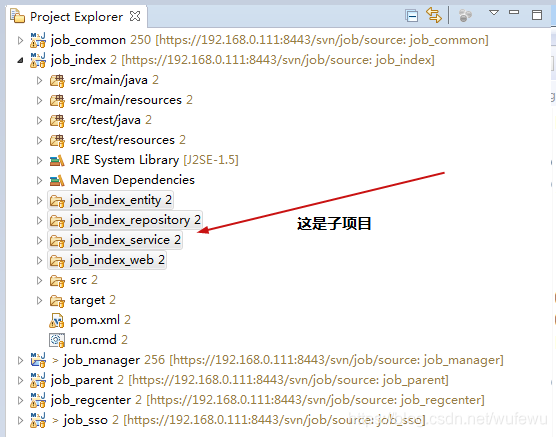
Task: Click the job_index_service folder icon
Action: pos(57,241)
